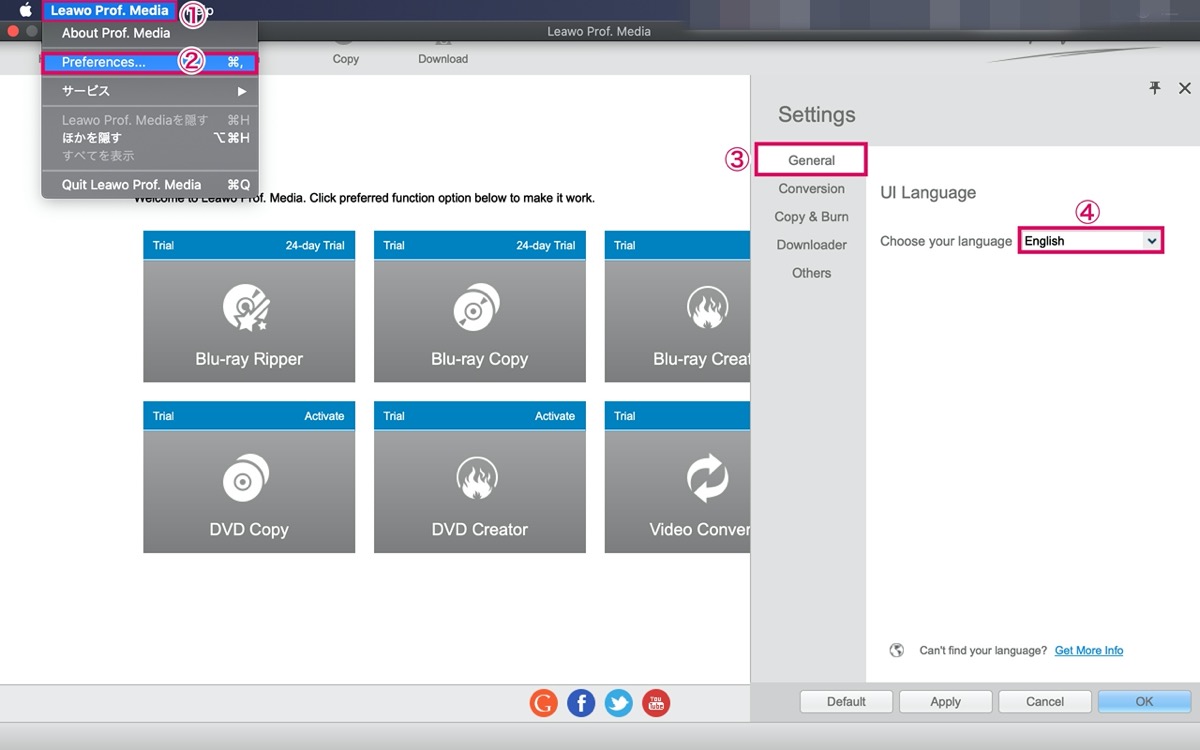Viewport: 1200px width, 750px height.
Task: Select About Prof. Media from the menu
Action: click(116, 33)
